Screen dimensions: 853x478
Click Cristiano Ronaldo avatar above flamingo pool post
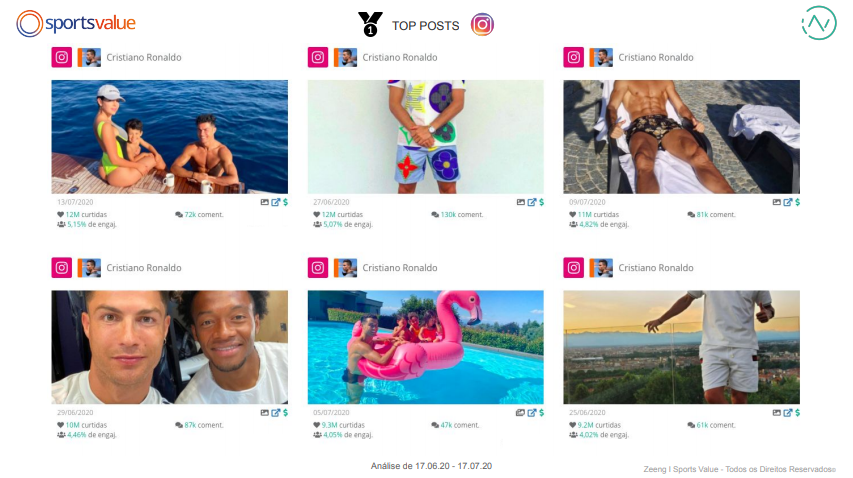point(345,268)
